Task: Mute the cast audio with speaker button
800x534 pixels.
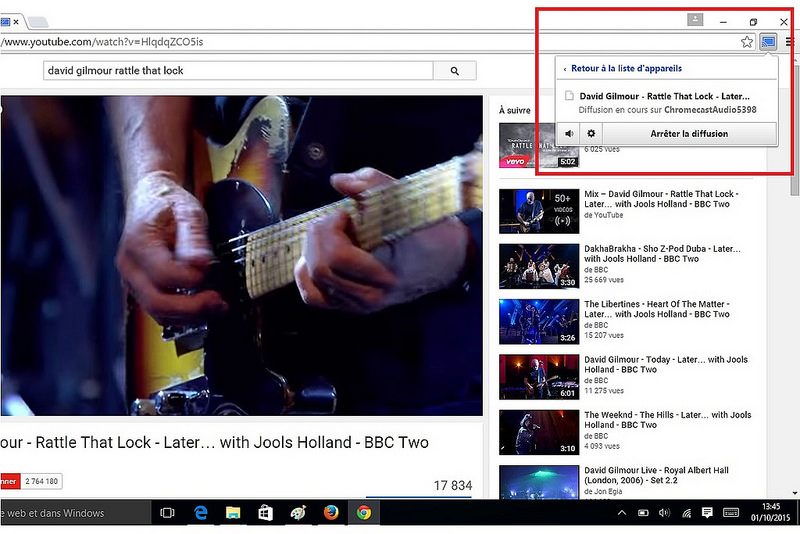Action: (x=569, y=133)
